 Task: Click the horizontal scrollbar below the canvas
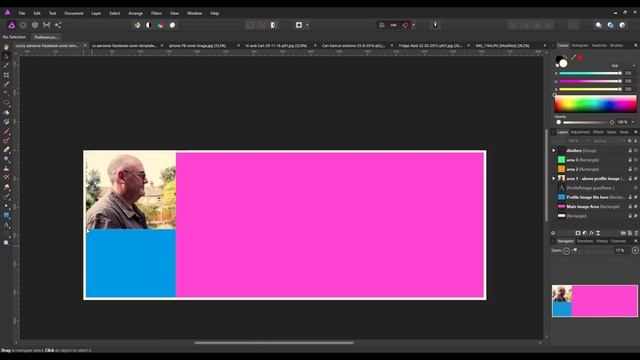click(274, 343)
